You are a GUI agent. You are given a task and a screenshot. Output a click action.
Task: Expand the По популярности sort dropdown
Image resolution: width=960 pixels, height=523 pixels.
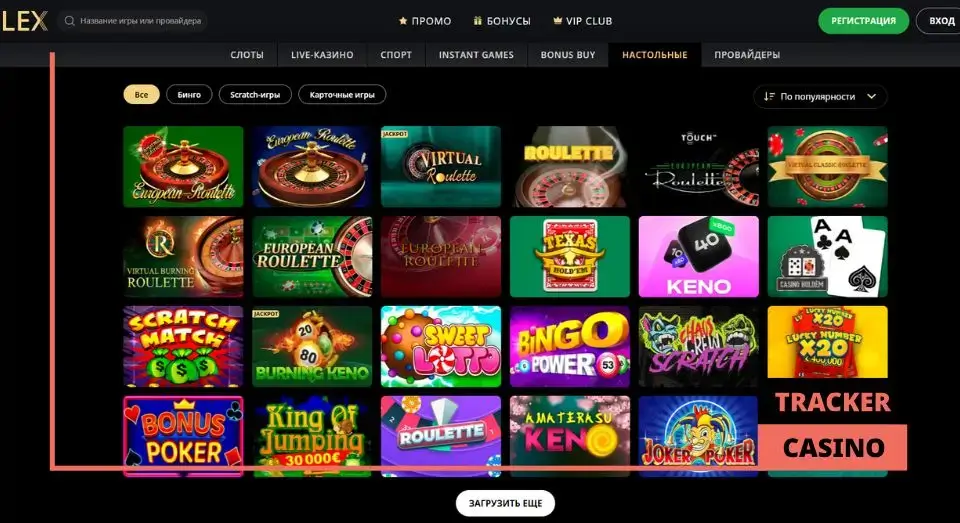[820, 96]
